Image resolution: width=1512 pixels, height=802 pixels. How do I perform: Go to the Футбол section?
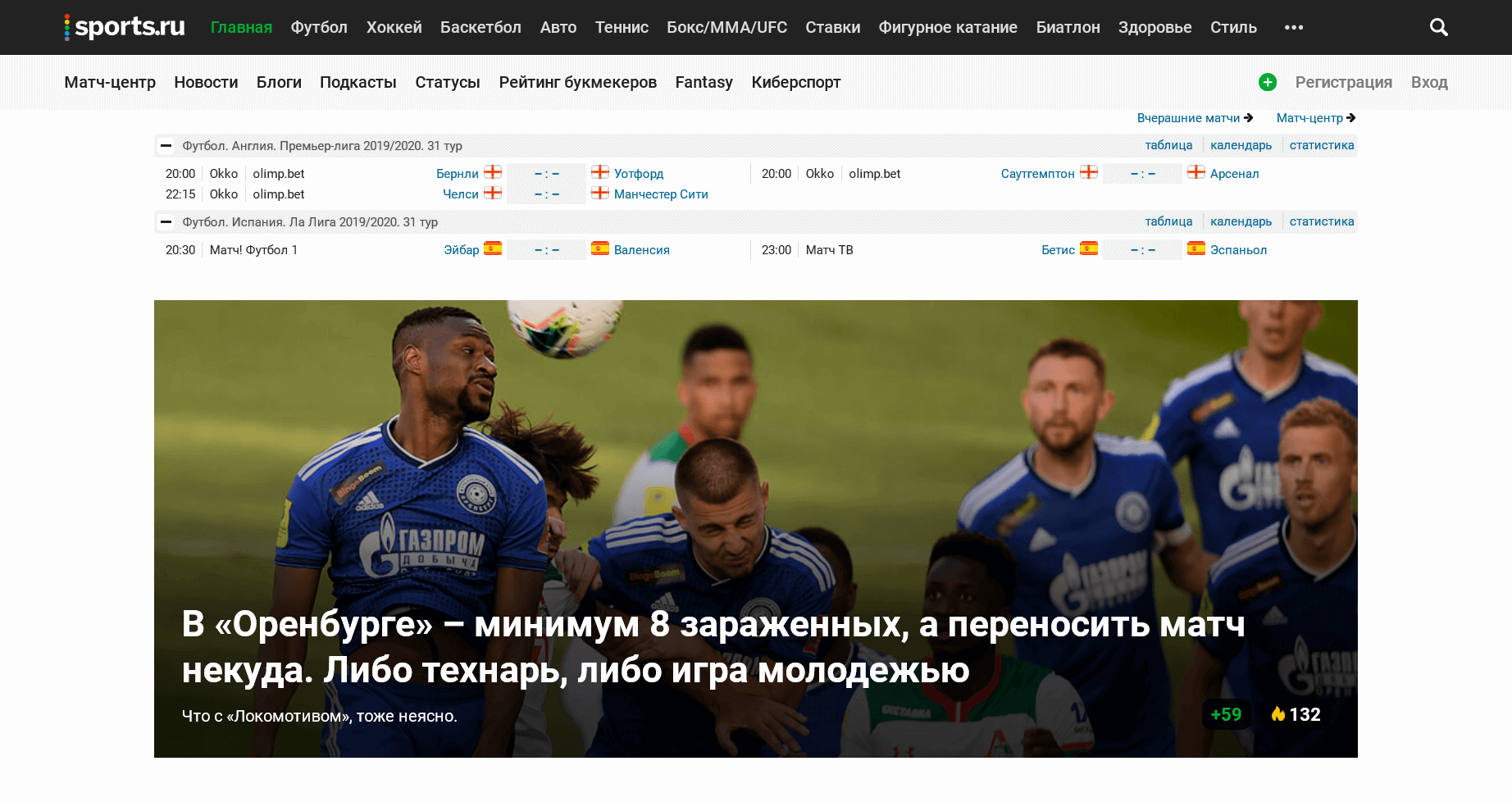click(x=319, y=27)
